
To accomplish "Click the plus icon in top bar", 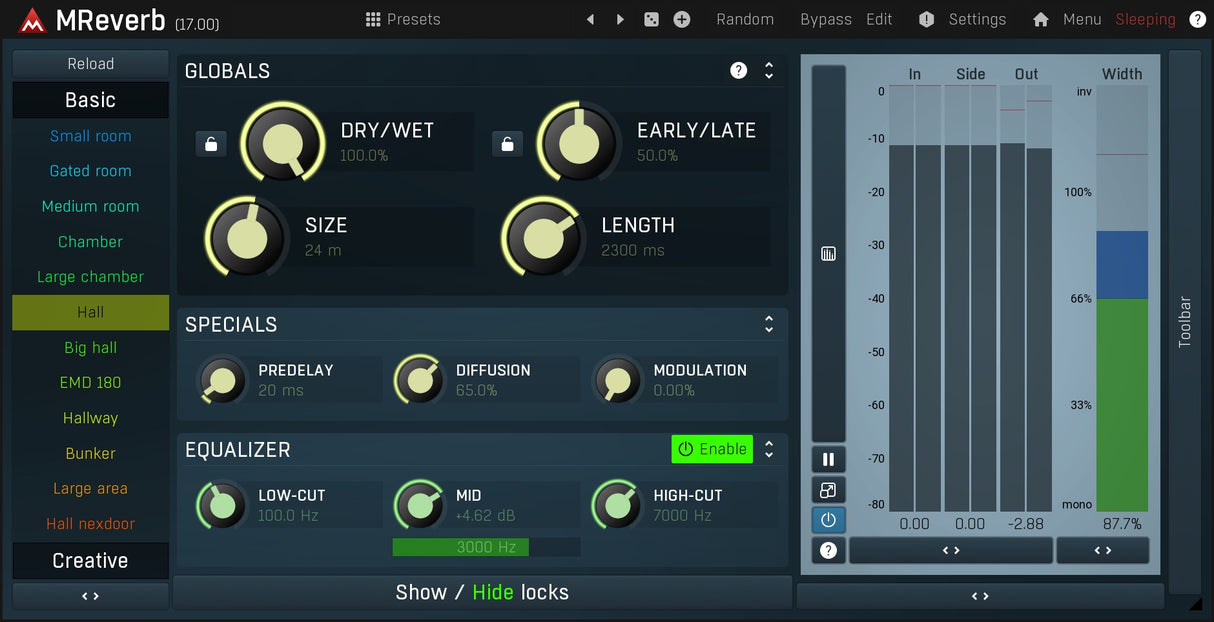I will coord(682,19).
